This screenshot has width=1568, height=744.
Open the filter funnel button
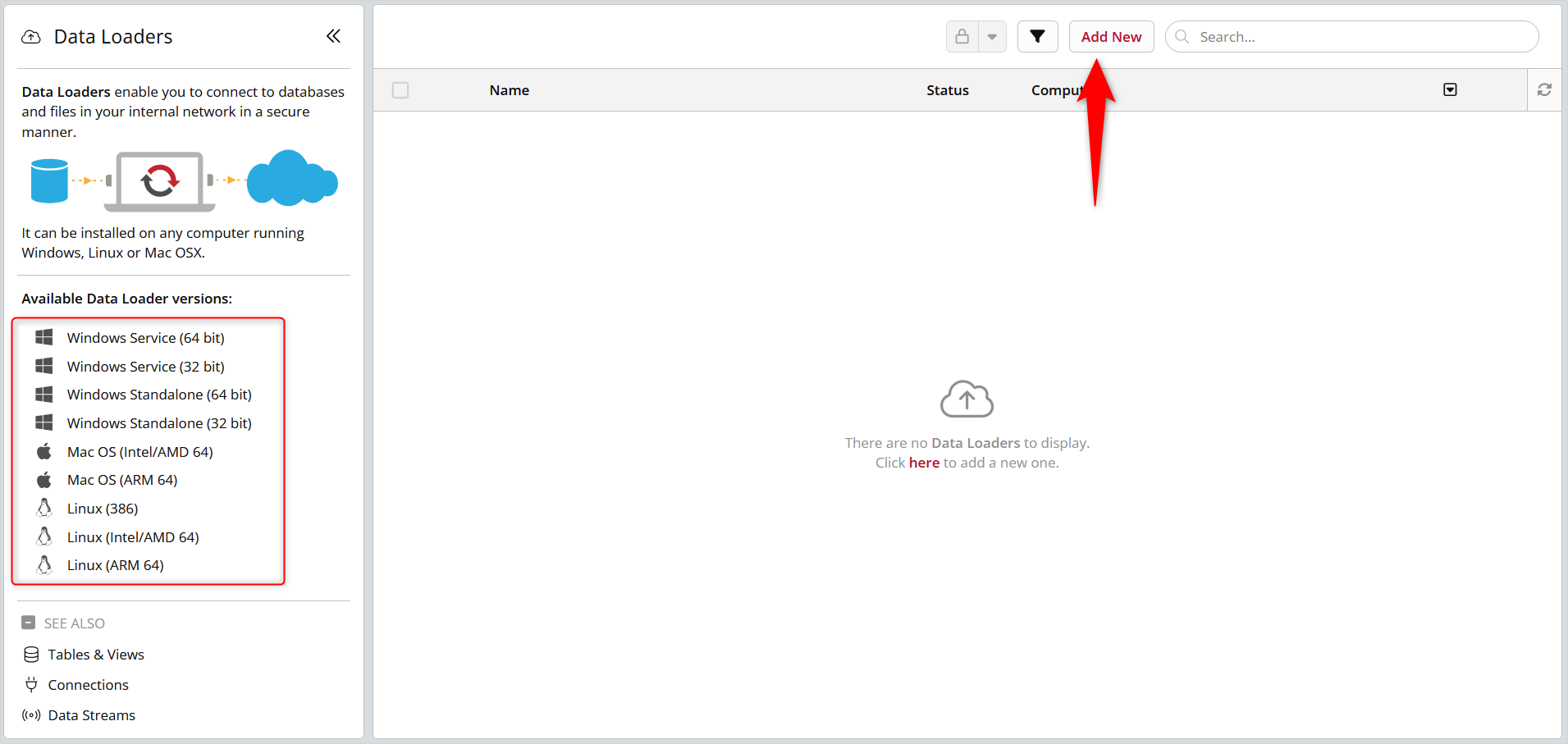coord(1038,37)
